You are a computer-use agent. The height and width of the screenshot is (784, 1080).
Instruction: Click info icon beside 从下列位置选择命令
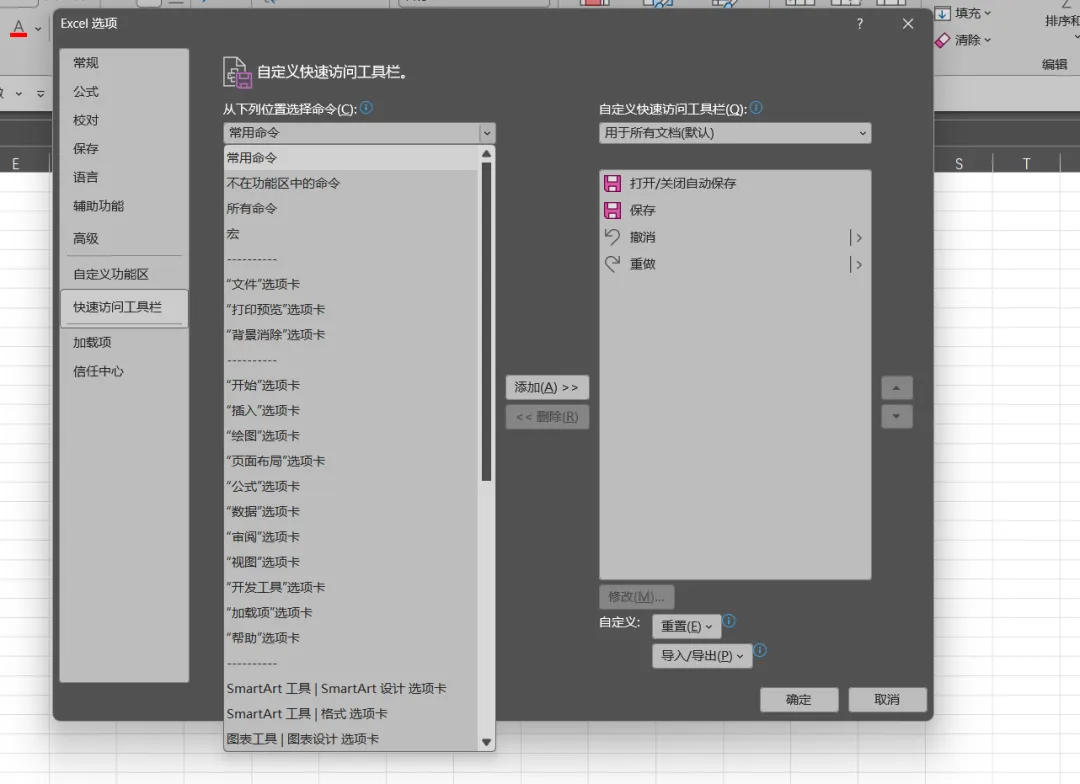click(366, 107)
